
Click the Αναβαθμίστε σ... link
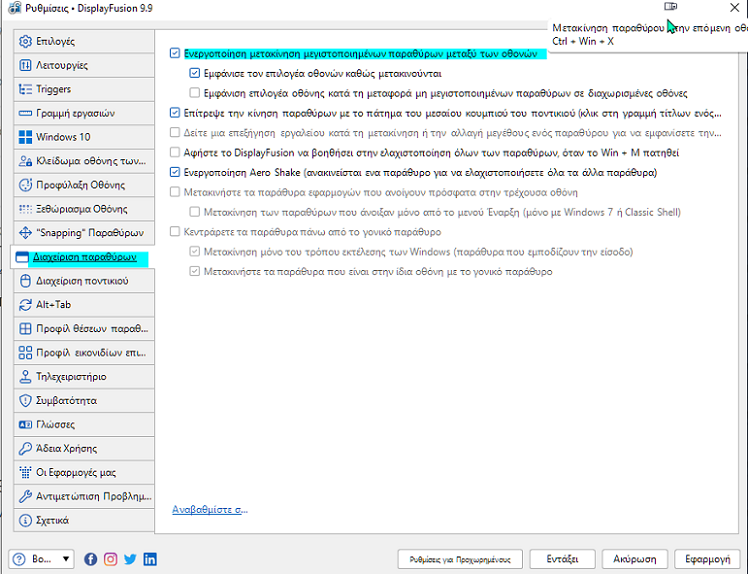click(210, 510)
